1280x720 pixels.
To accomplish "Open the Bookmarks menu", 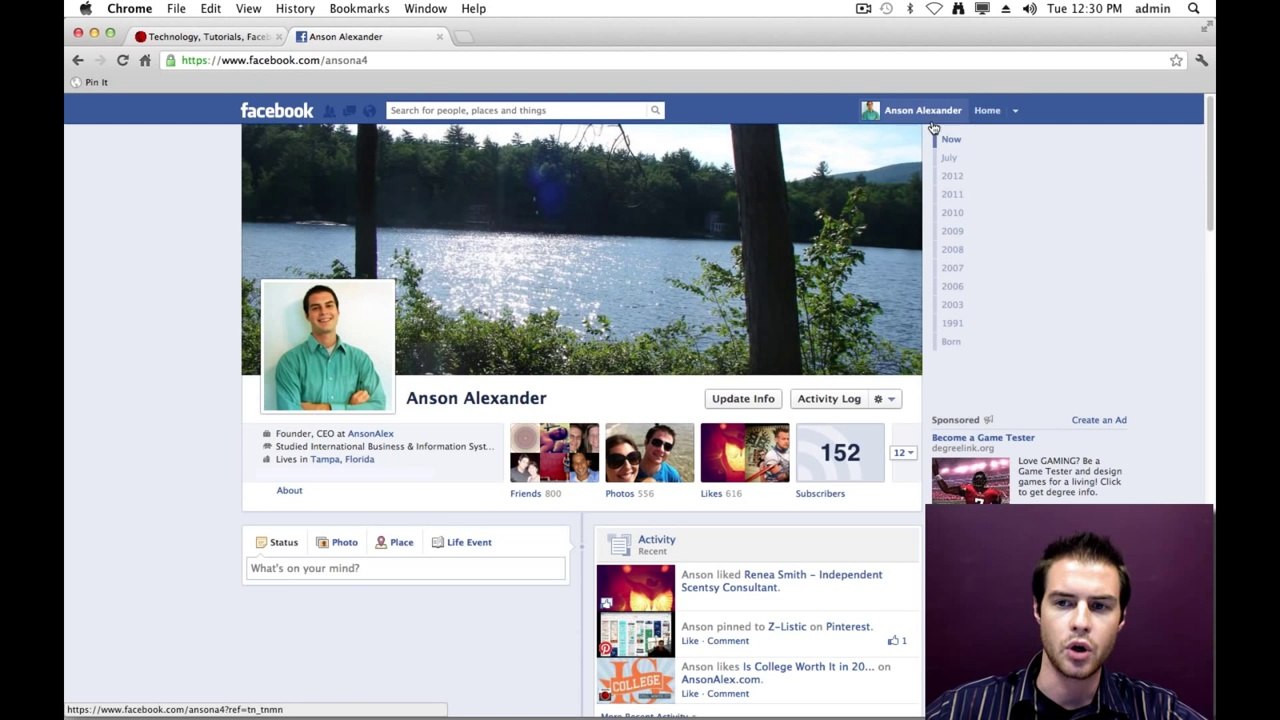I will click(x=359, y=9).
